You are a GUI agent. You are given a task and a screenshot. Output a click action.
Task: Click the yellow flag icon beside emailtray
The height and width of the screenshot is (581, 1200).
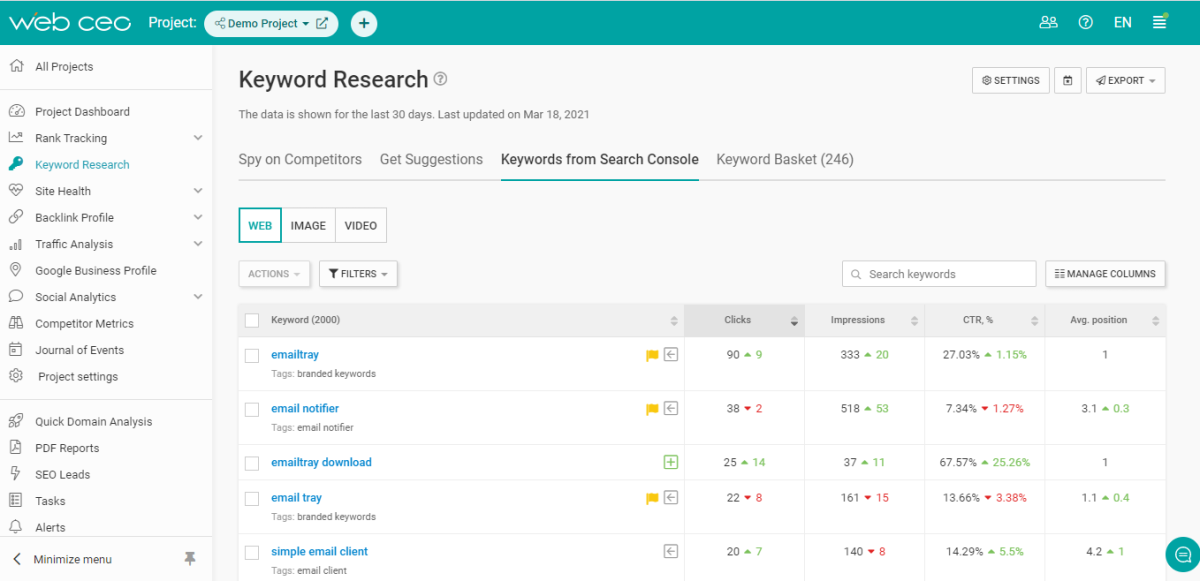pyautogui.click(x=651, y=354)
